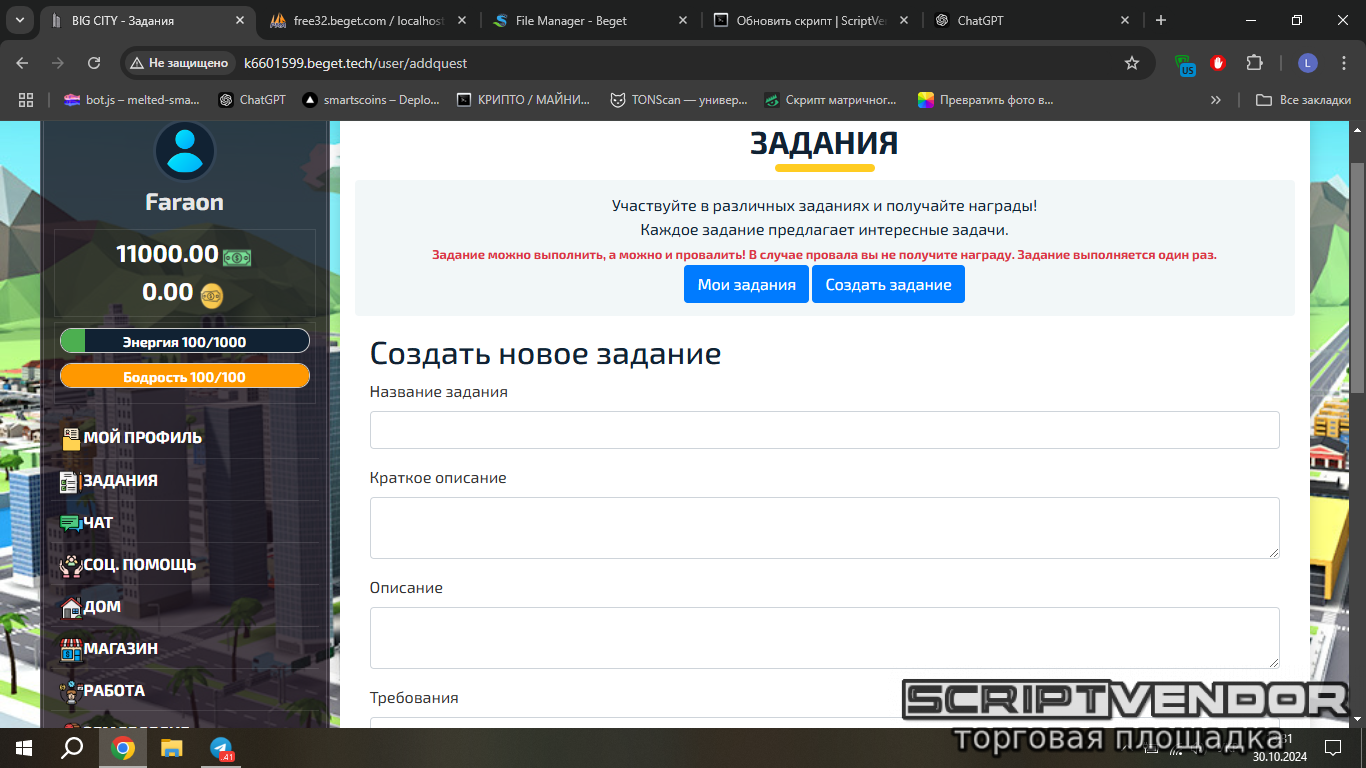Expand hidden bookmarks chevron
Viewport: 1366px width, 768px height.
point(1215,100)
